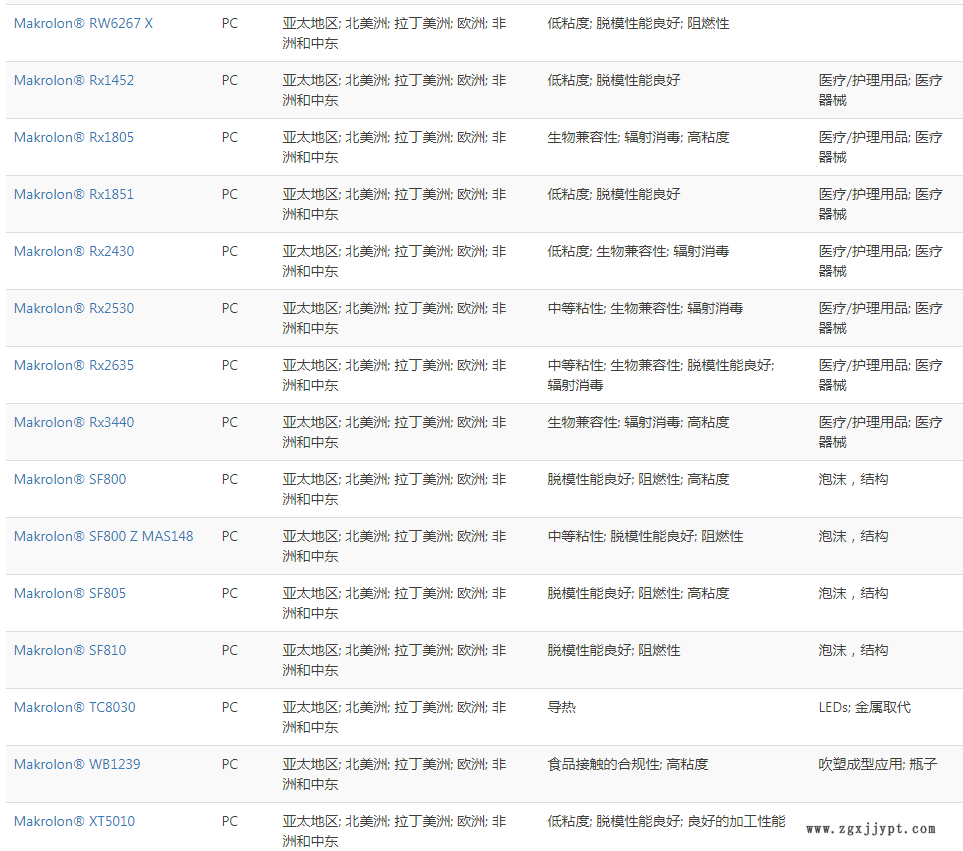Click the 导热 feature text for TC8030
The image size is (963, 851).
(561, 707)
